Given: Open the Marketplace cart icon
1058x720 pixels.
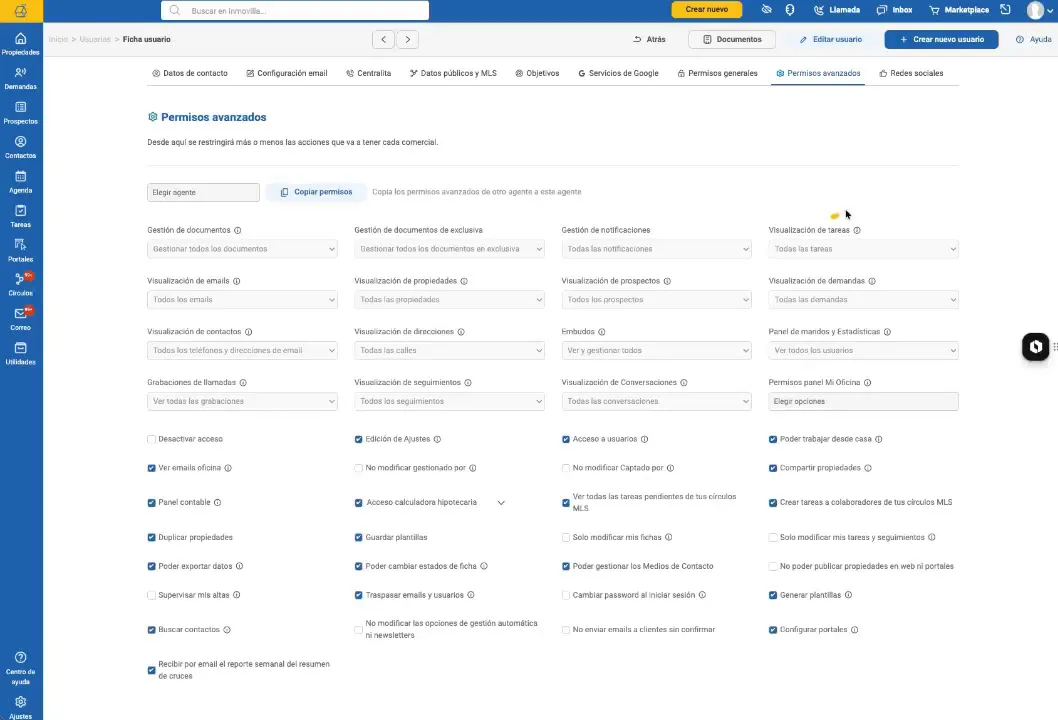Looking at the screenshot, I should pos(935,10).
